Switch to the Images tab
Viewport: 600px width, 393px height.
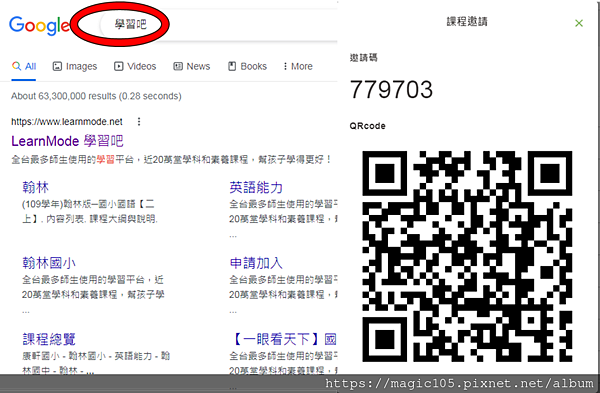[75, 67]
